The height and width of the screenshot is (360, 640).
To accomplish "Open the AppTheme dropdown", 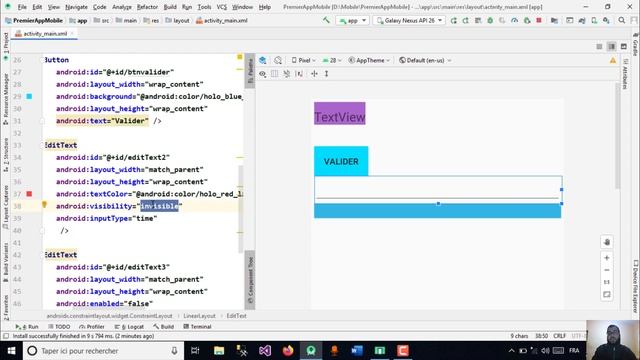I will pyautogui.click(x=369, y=60).
